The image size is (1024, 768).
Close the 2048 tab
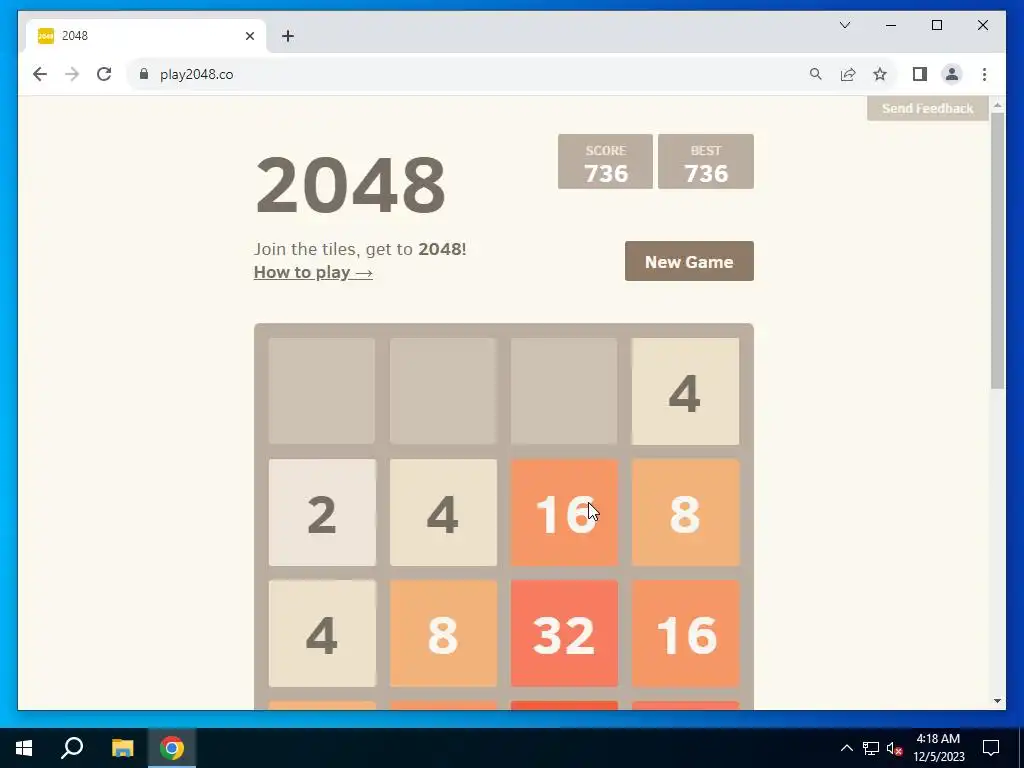click(249, 36)
